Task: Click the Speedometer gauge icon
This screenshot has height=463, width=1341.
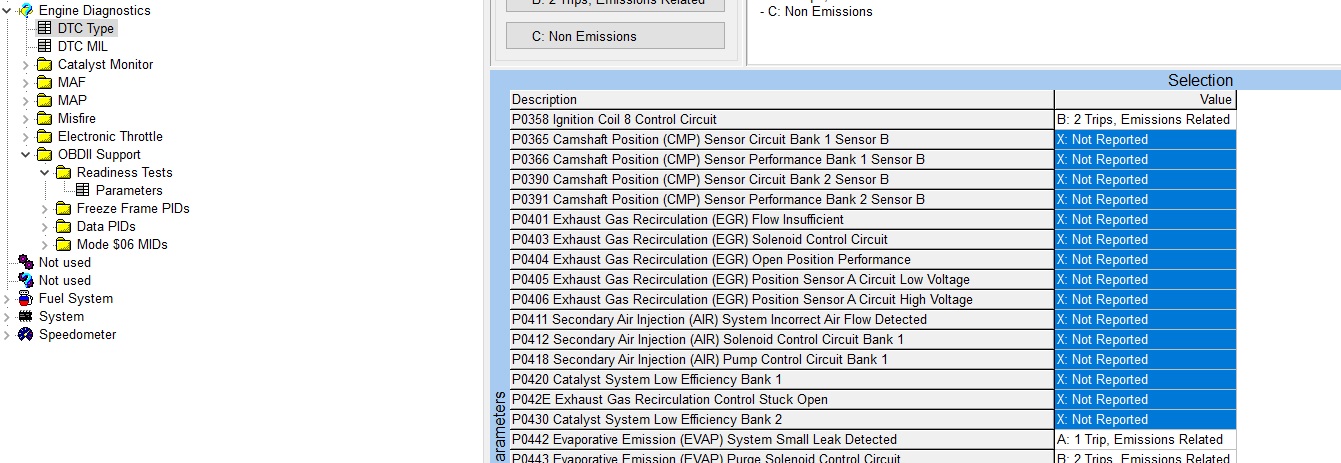Action: click(x=25, y=335)
